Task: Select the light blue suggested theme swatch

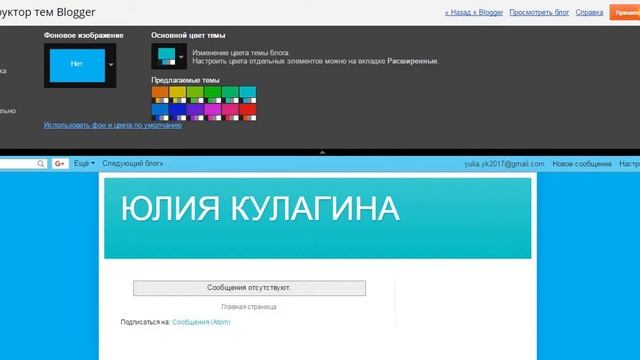Action: (160, 112)
